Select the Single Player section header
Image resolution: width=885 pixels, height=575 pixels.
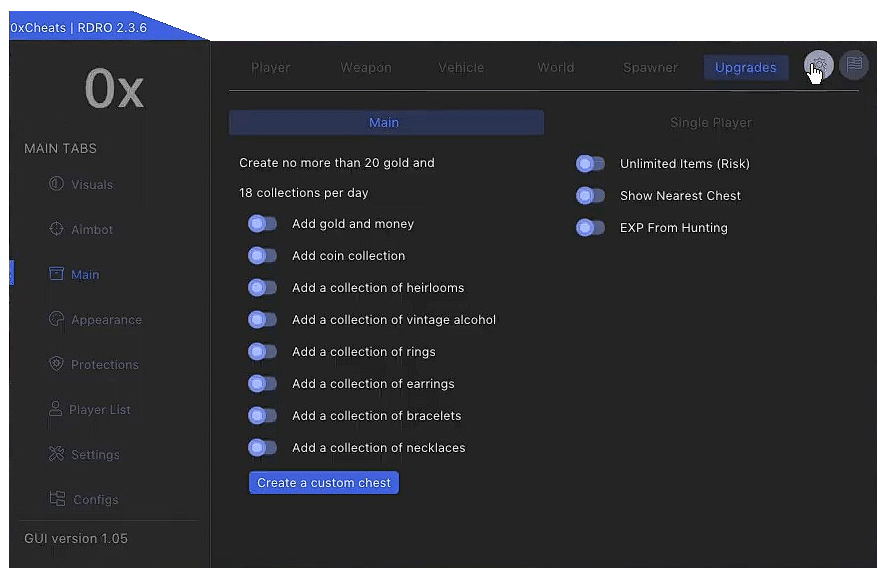(x=711, y=123)
